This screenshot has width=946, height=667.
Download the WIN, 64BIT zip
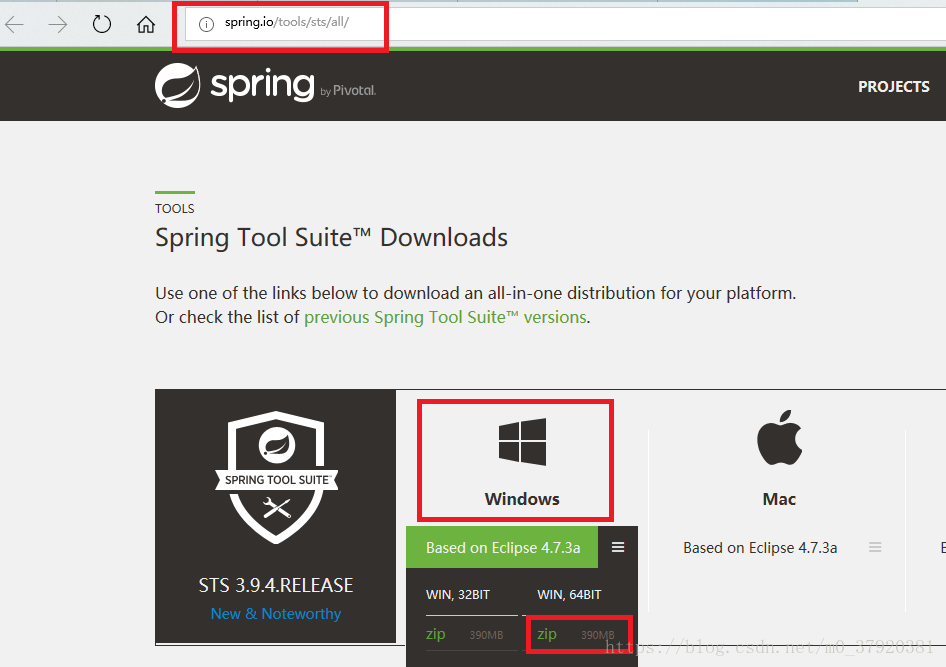click(x=547, y=634)
